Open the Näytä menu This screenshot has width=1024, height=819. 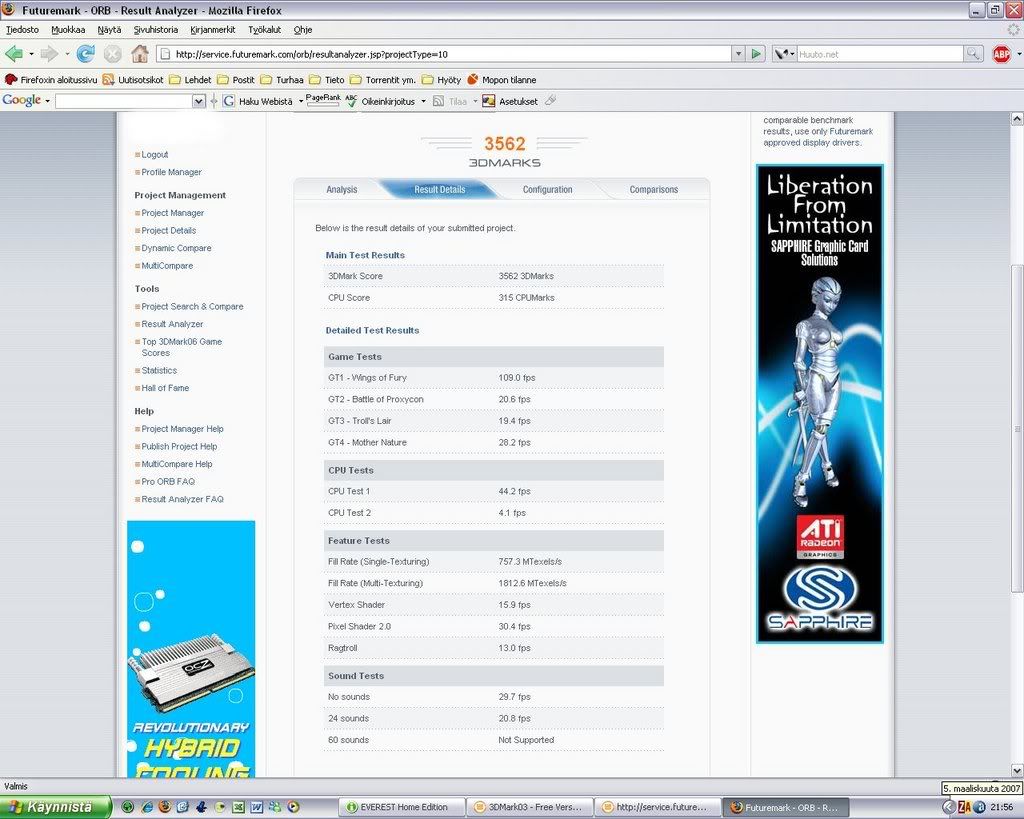(x=109, y=29)
